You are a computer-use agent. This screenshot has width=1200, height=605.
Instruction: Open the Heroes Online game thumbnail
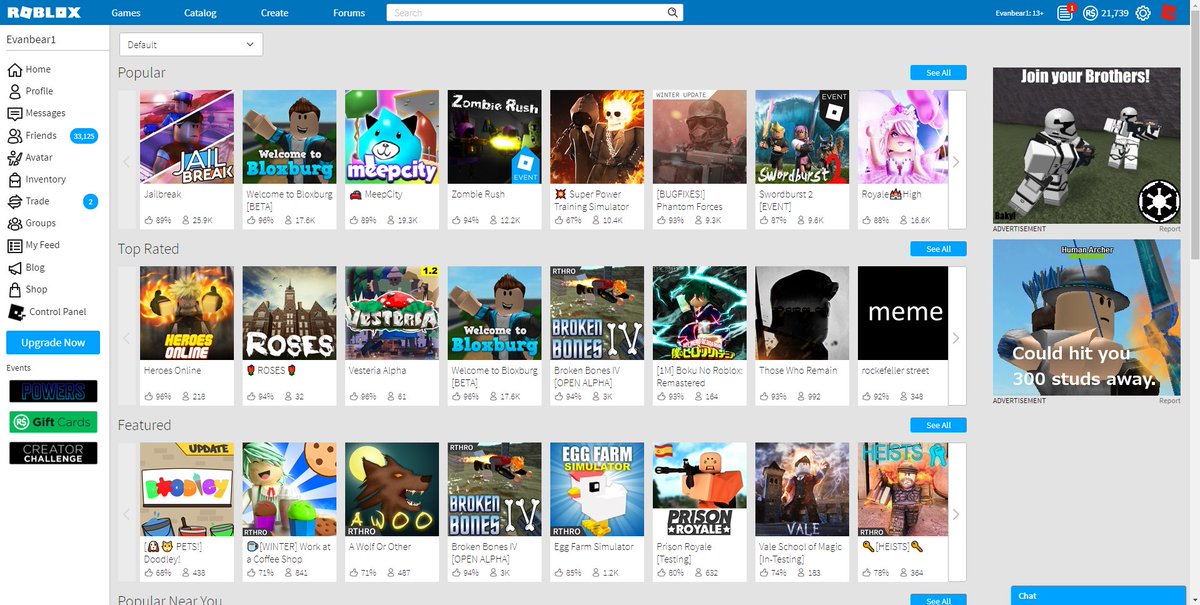[x=187, y=313]
